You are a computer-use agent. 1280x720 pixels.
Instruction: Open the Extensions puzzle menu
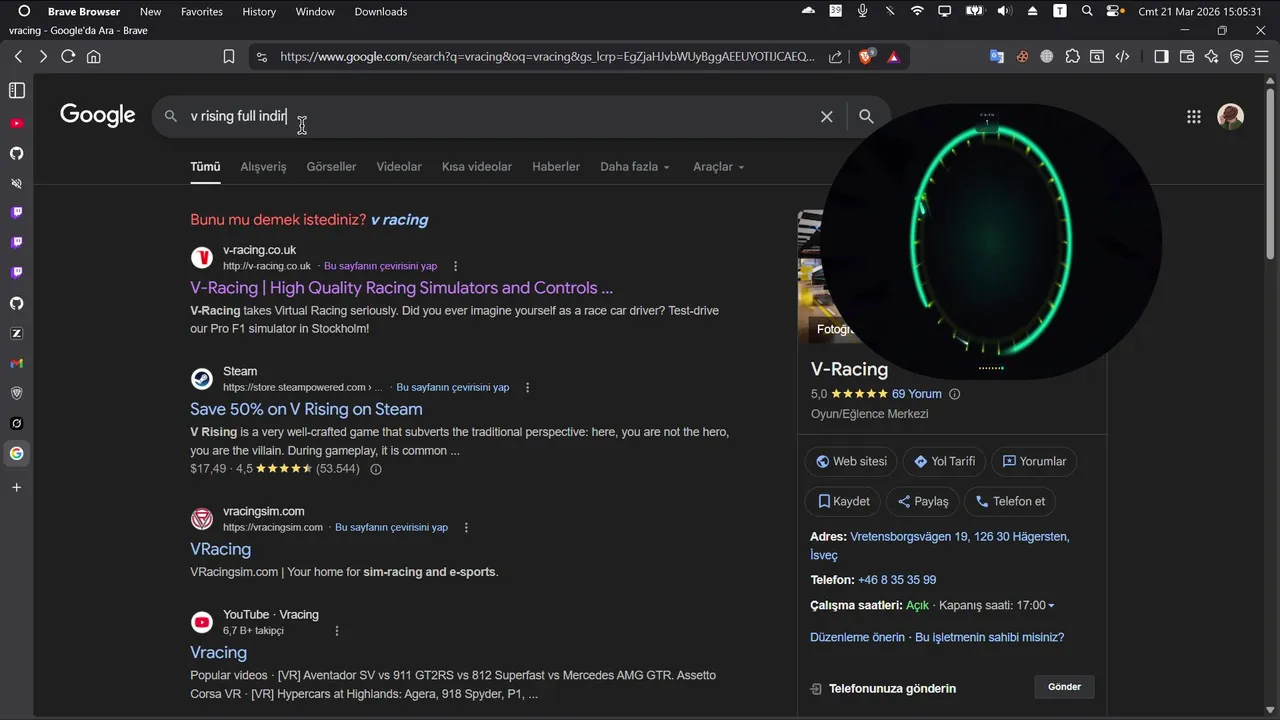(1073, 57)
